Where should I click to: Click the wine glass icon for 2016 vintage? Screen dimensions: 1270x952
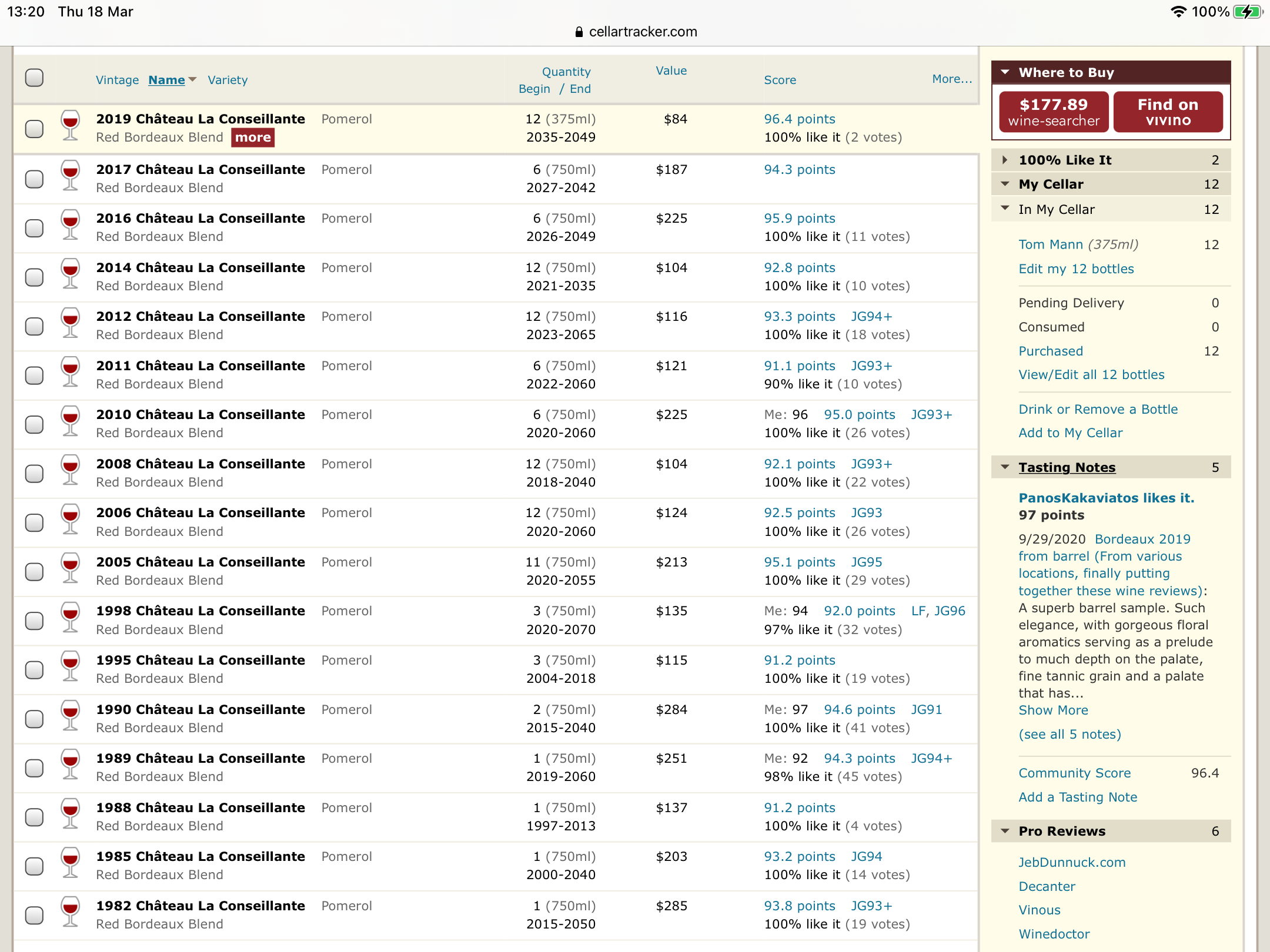pos(71,224)
